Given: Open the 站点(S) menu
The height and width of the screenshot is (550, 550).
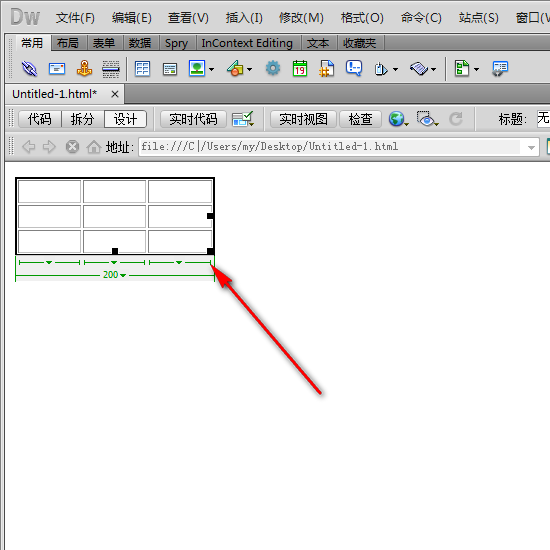Looking at the screenshot, I should 478,18.
